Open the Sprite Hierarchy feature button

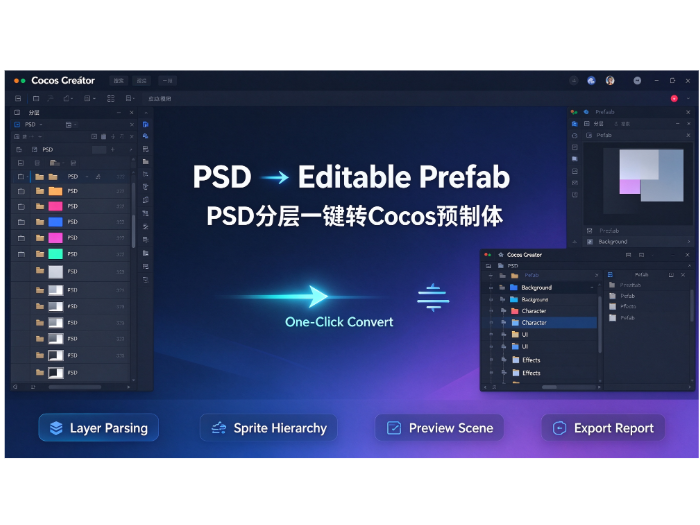268,428
